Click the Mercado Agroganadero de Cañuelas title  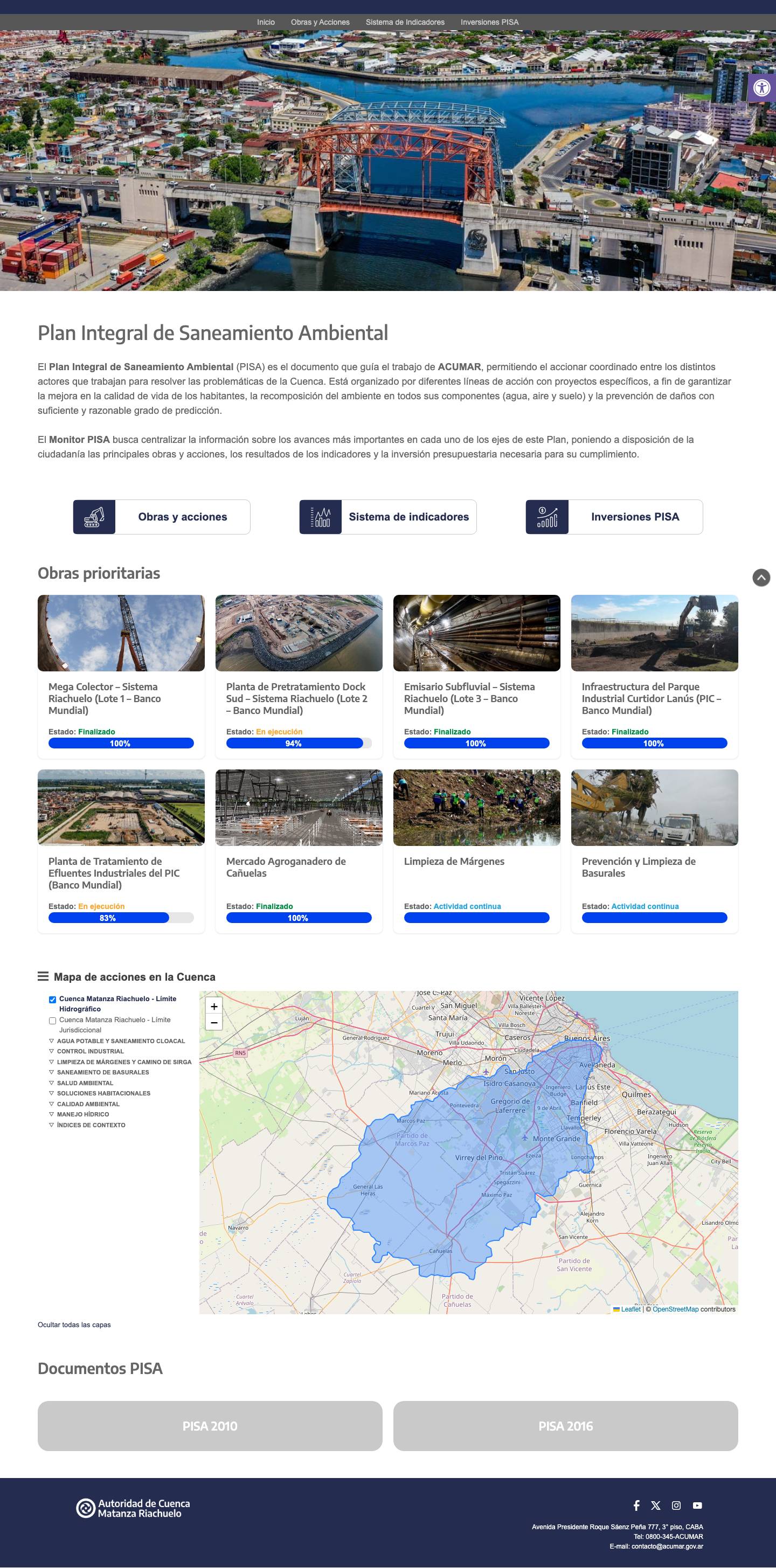click(x=286, y=867)
